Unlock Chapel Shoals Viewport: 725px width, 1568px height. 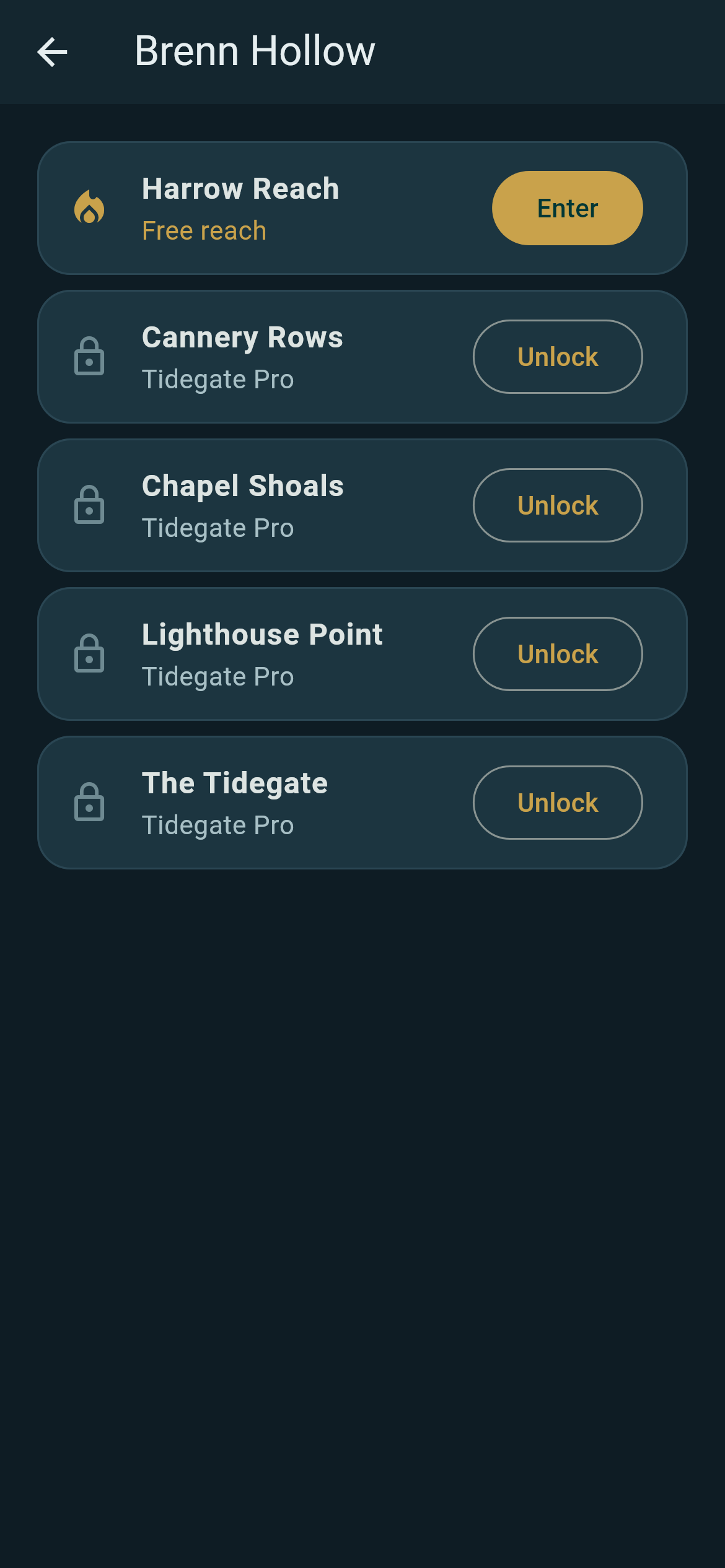coord(558,505)
